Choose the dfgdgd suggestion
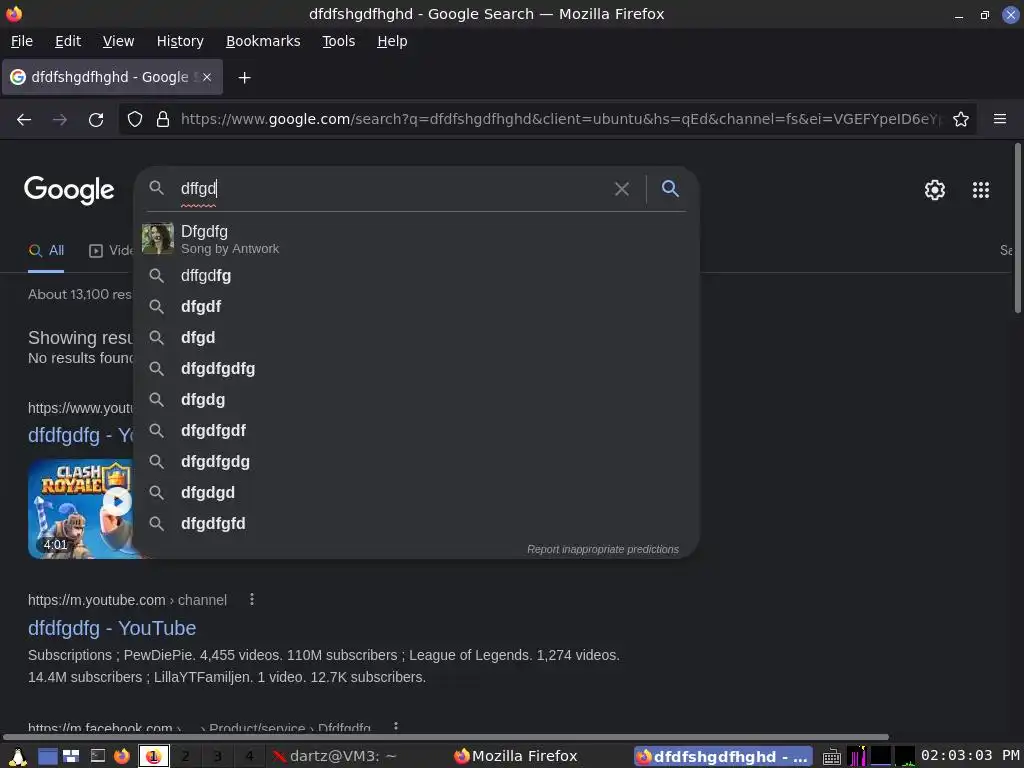The image size is (1024, 768). point(416,492)
